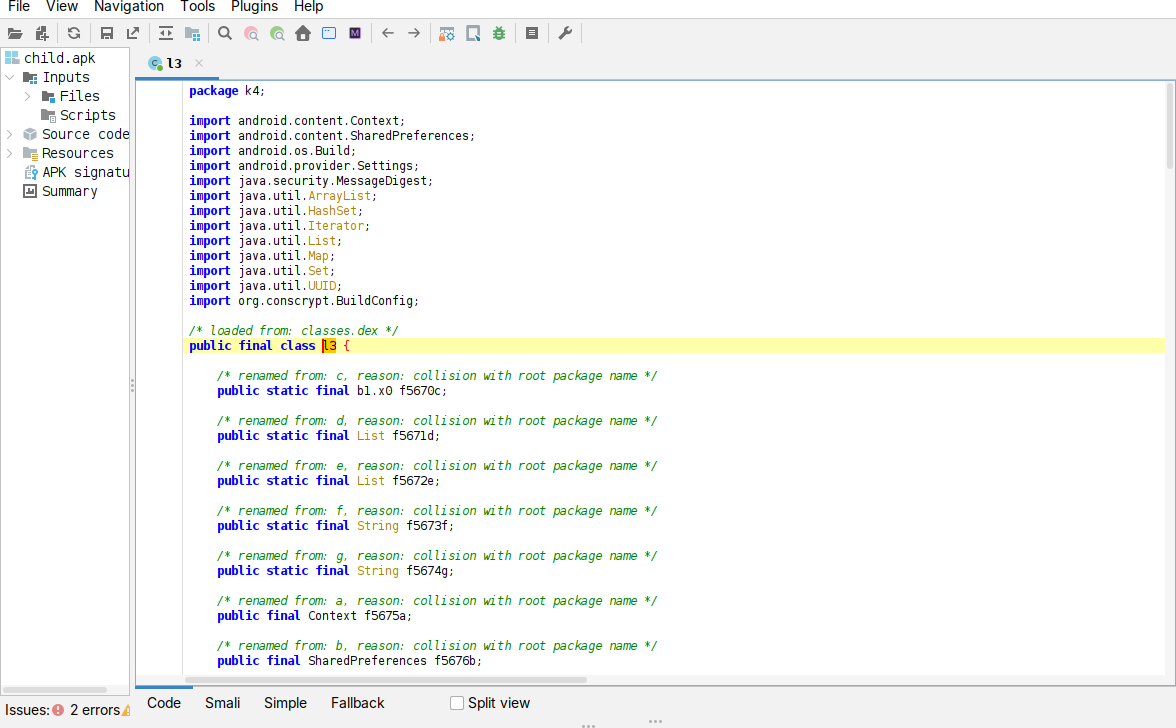Screen dimensions: 1176x728
Task: Expand the Resources tree node
Action: [10, 153]
